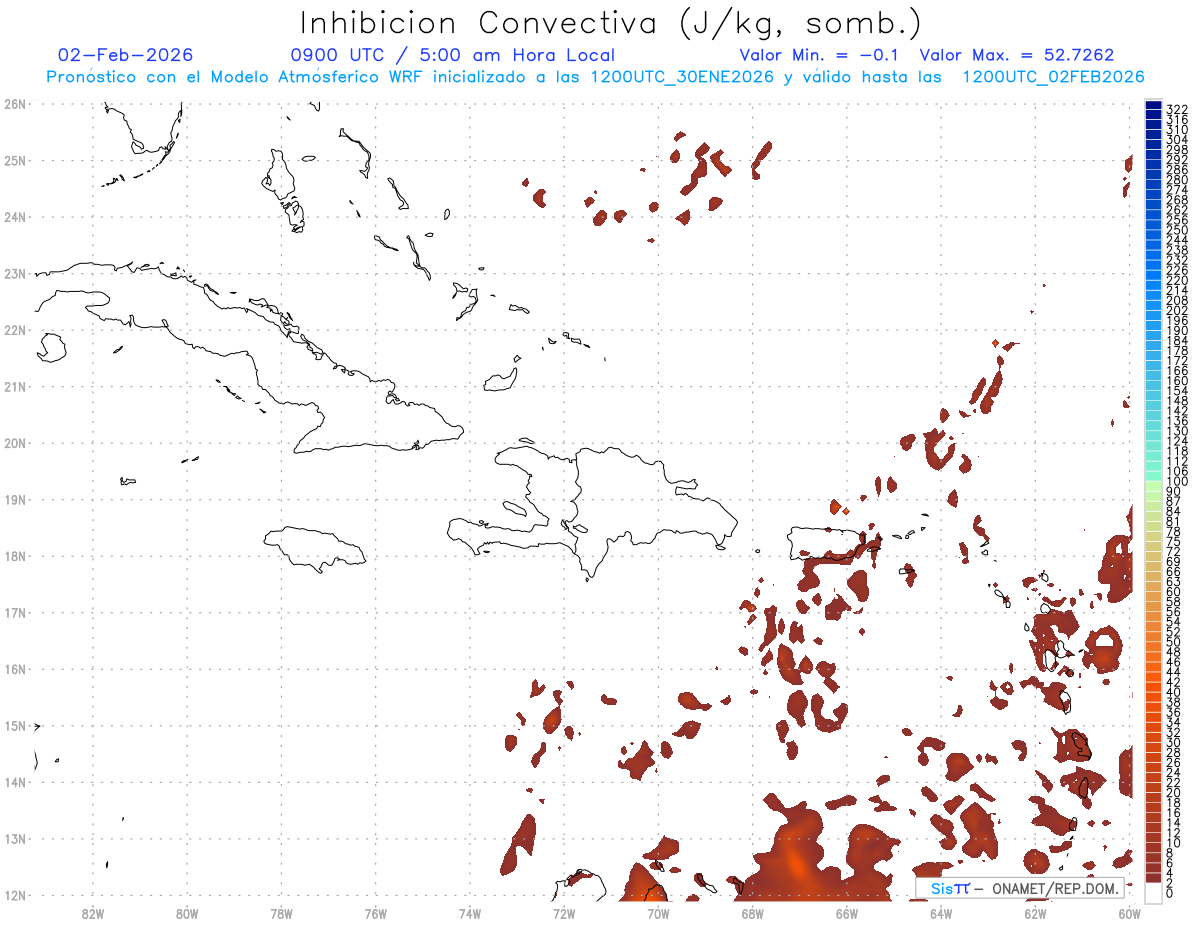Click the darkest blue swatch labeled 322
1200x927 pixels.
click(x=1153, y=106)
